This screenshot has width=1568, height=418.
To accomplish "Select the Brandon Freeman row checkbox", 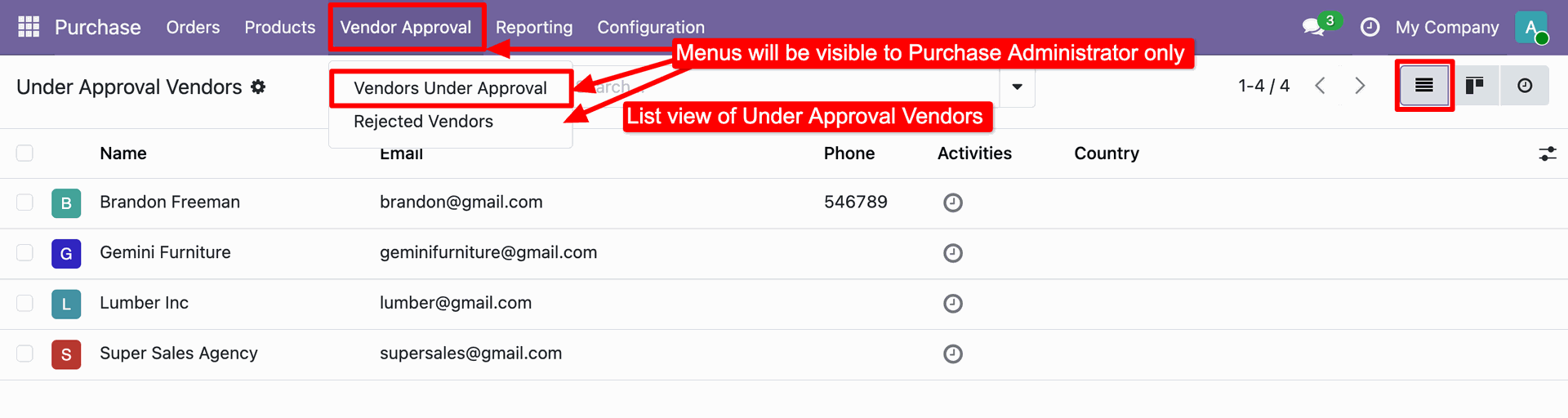I will pos(24,202).
